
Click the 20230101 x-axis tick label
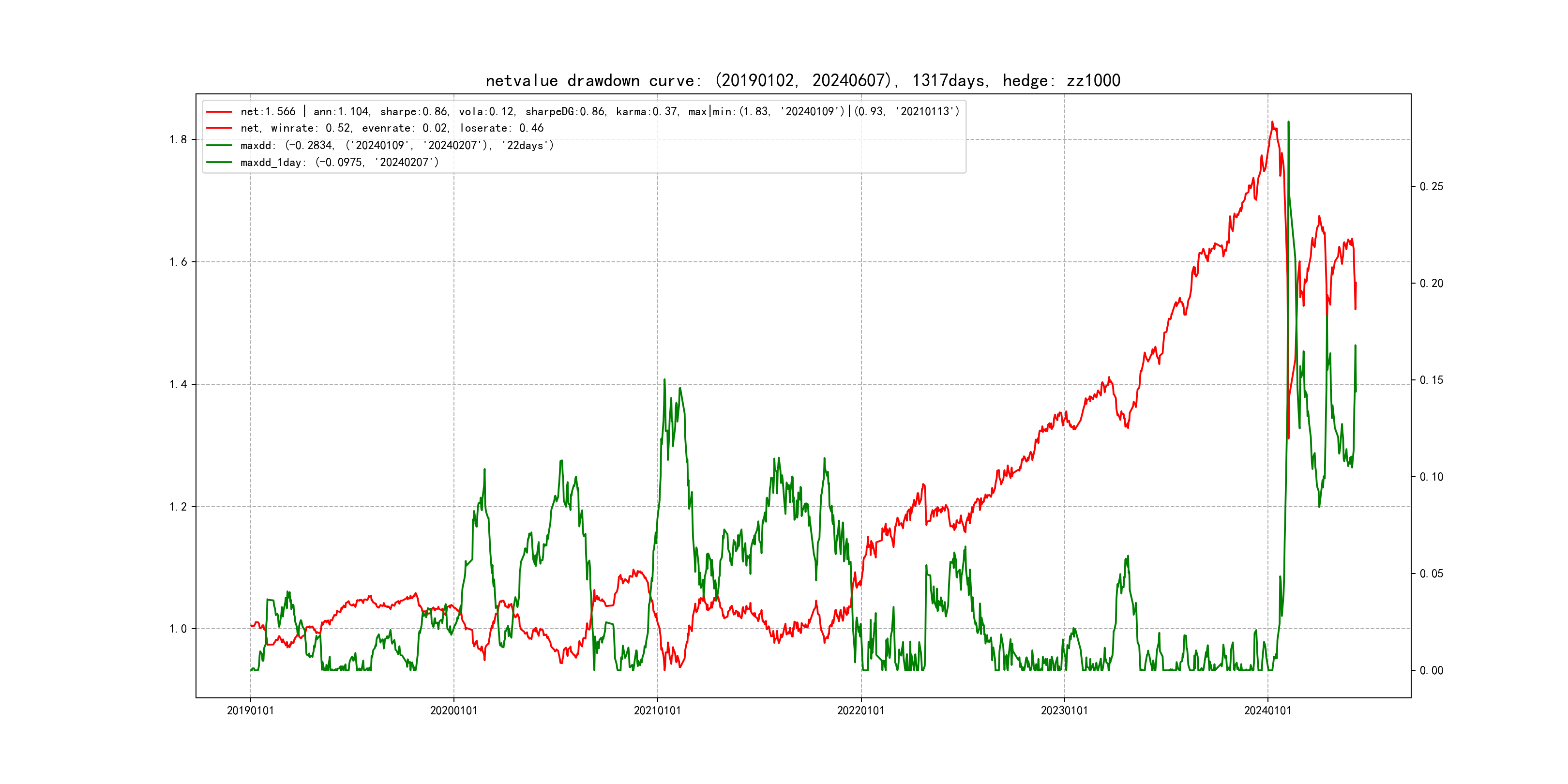(1064, 710)
